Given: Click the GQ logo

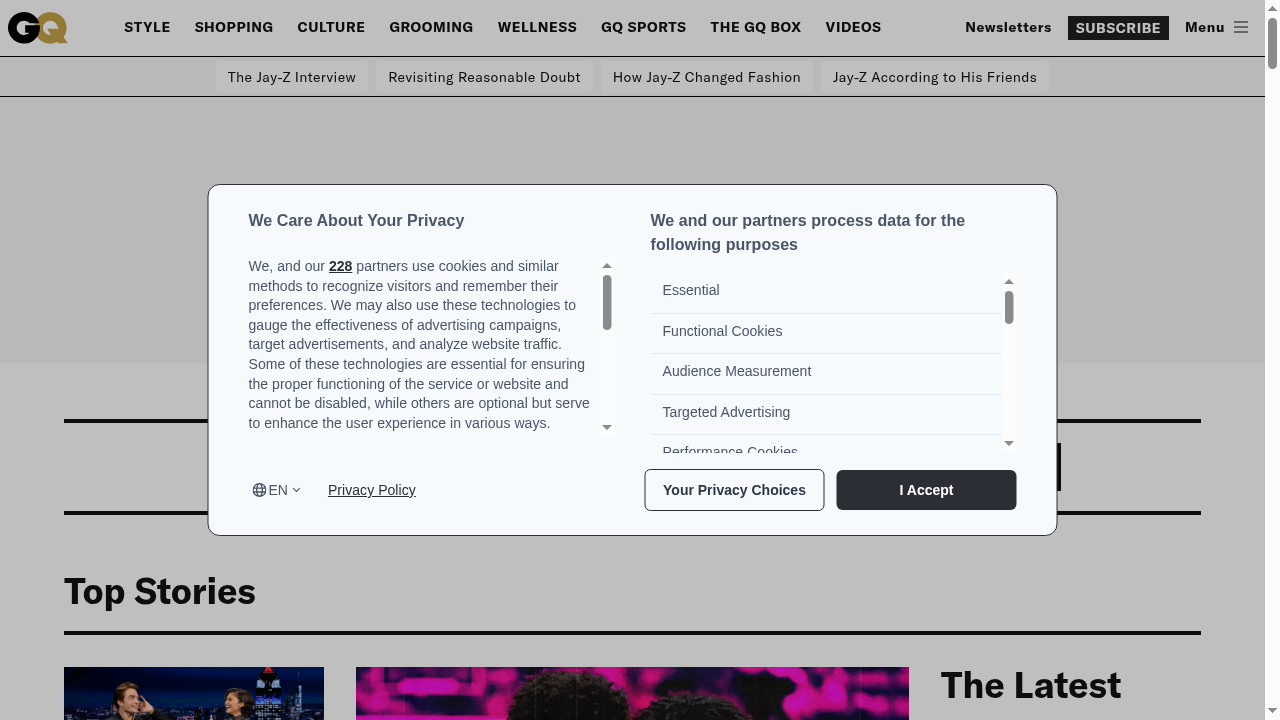Looking at the screenshot, I should [38, 28].
